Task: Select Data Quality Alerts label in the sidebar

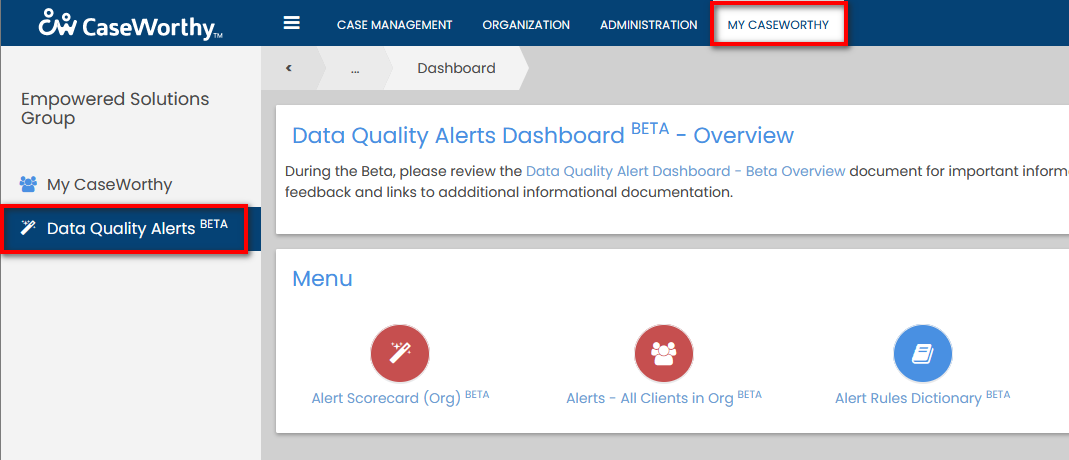Action: [122, 229]
